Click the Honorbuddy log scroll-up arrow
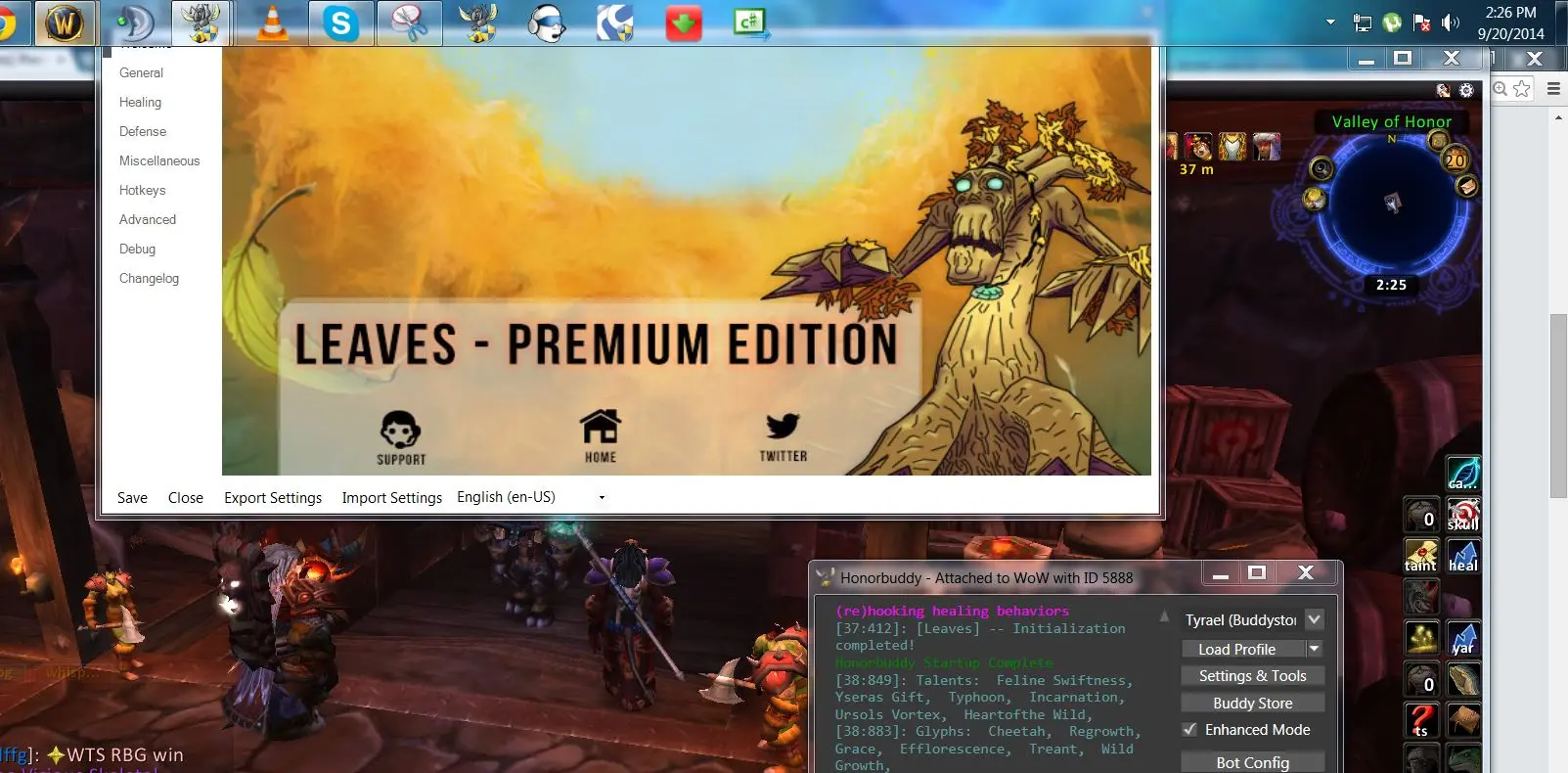Screen dimensions: 1568x773 (1164, 616)
